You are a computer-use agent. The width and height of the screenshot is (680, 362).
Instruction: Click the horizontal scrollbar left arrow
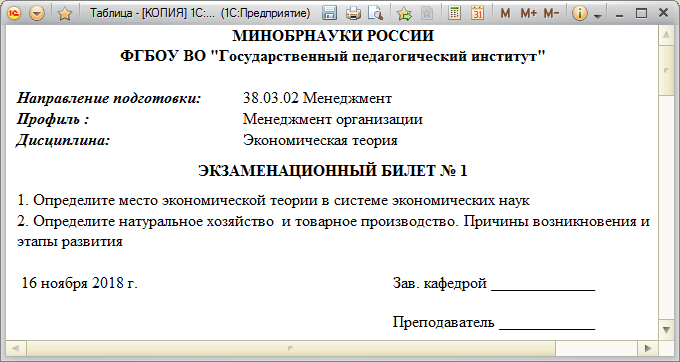coord(16,348)
